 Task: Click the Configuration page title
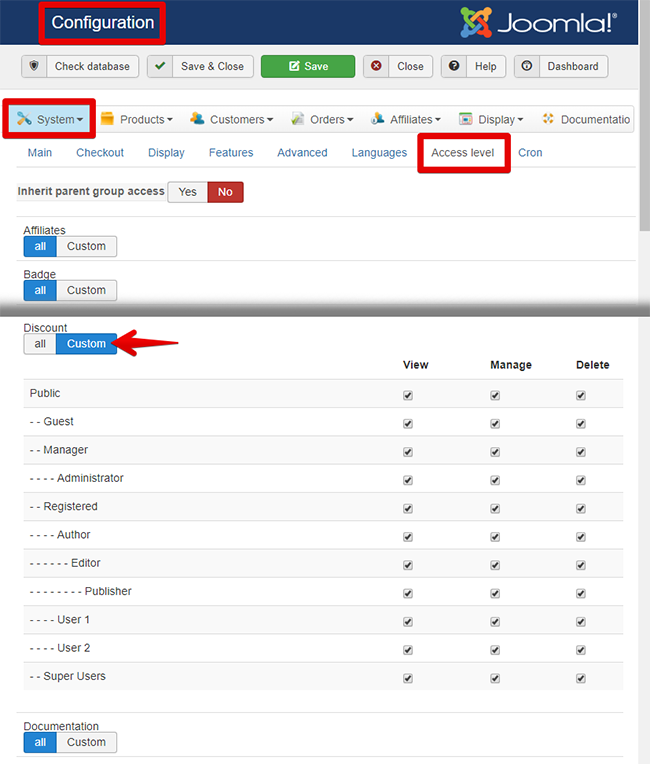(x=103, y=22)
